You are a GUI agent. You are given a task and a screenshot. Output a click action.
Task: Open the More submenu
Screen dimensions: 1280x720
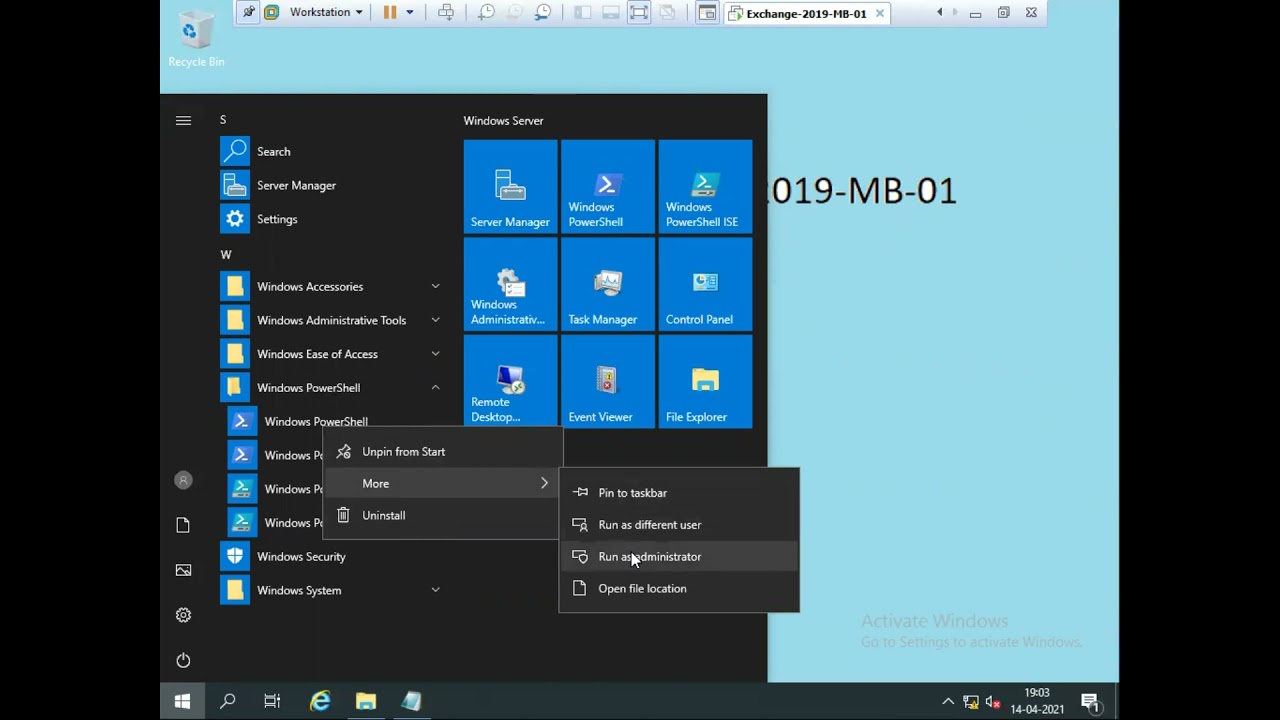442,484
